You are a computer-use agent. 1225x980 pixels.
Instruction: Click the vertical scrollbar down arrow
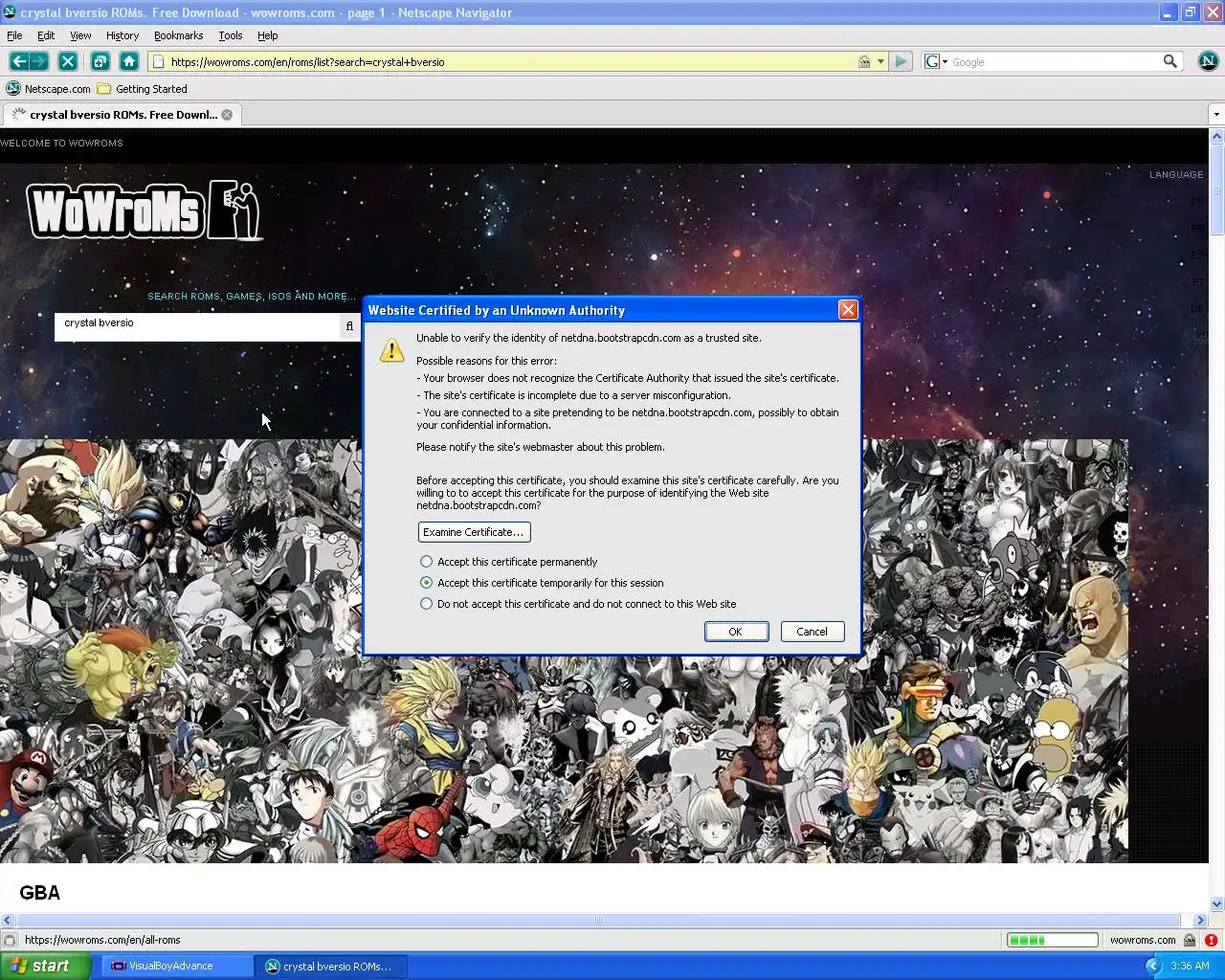1216,903
